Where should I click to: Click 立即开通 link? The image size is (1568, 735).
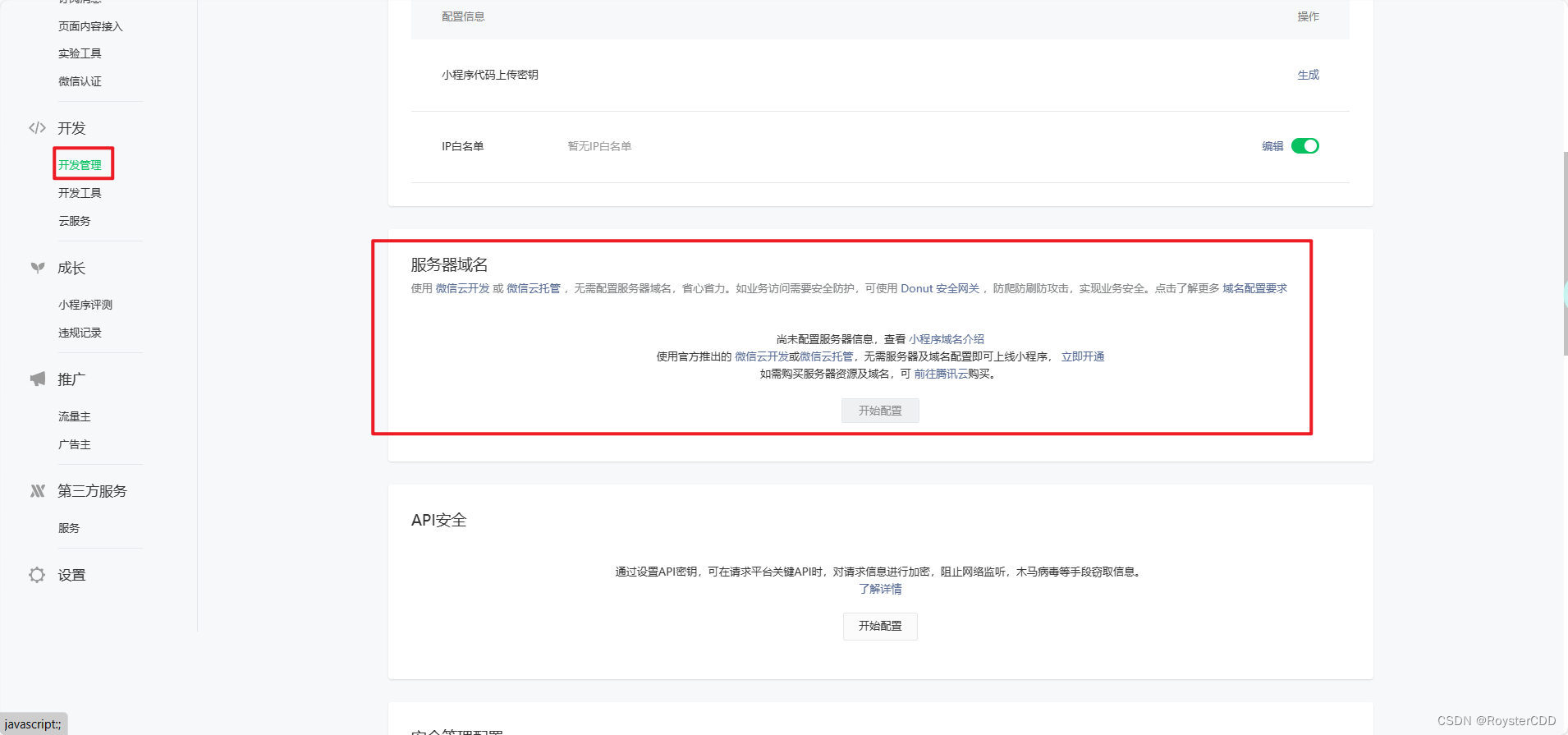click(1083, 356)
